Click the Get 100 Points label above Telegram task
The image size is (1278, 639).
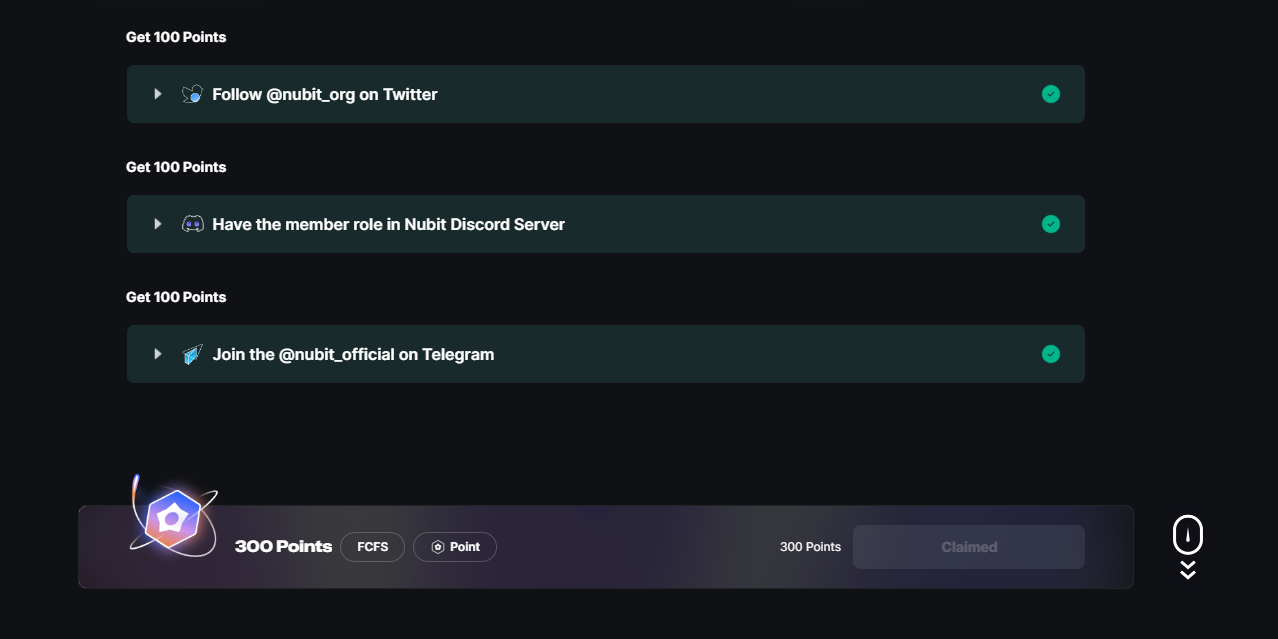pyautogui.click(x=176, y=297)
